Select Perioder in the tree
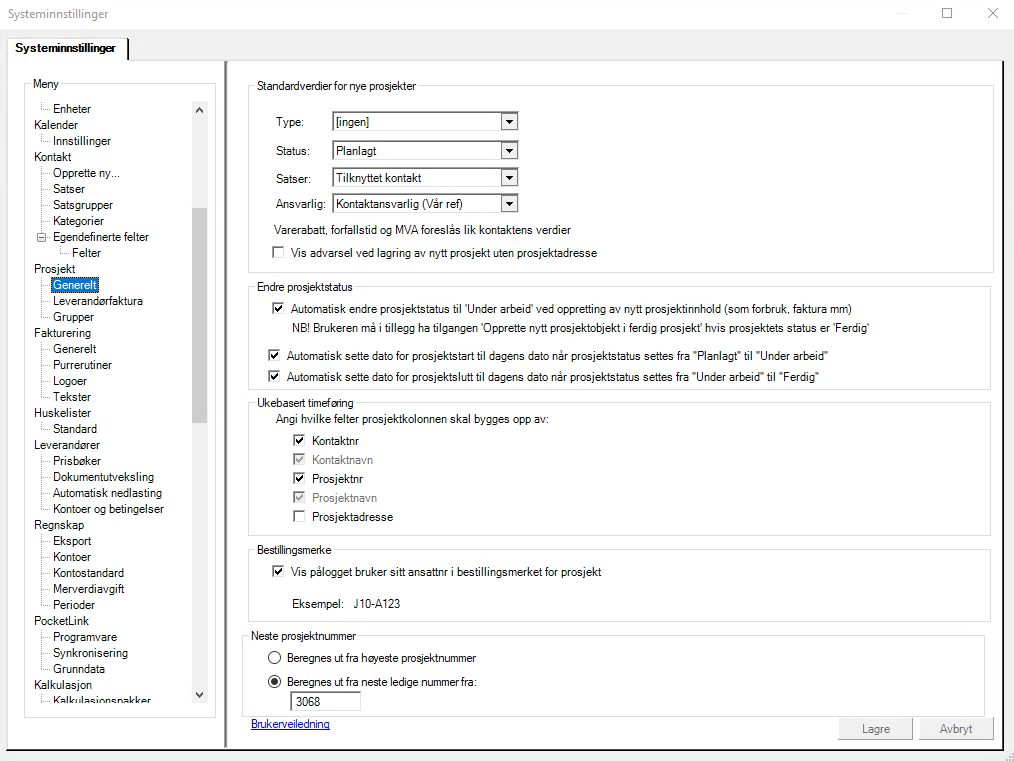The height and width of the screenshot is (761, 1014). pyautogui.click(x=74, y=605)
